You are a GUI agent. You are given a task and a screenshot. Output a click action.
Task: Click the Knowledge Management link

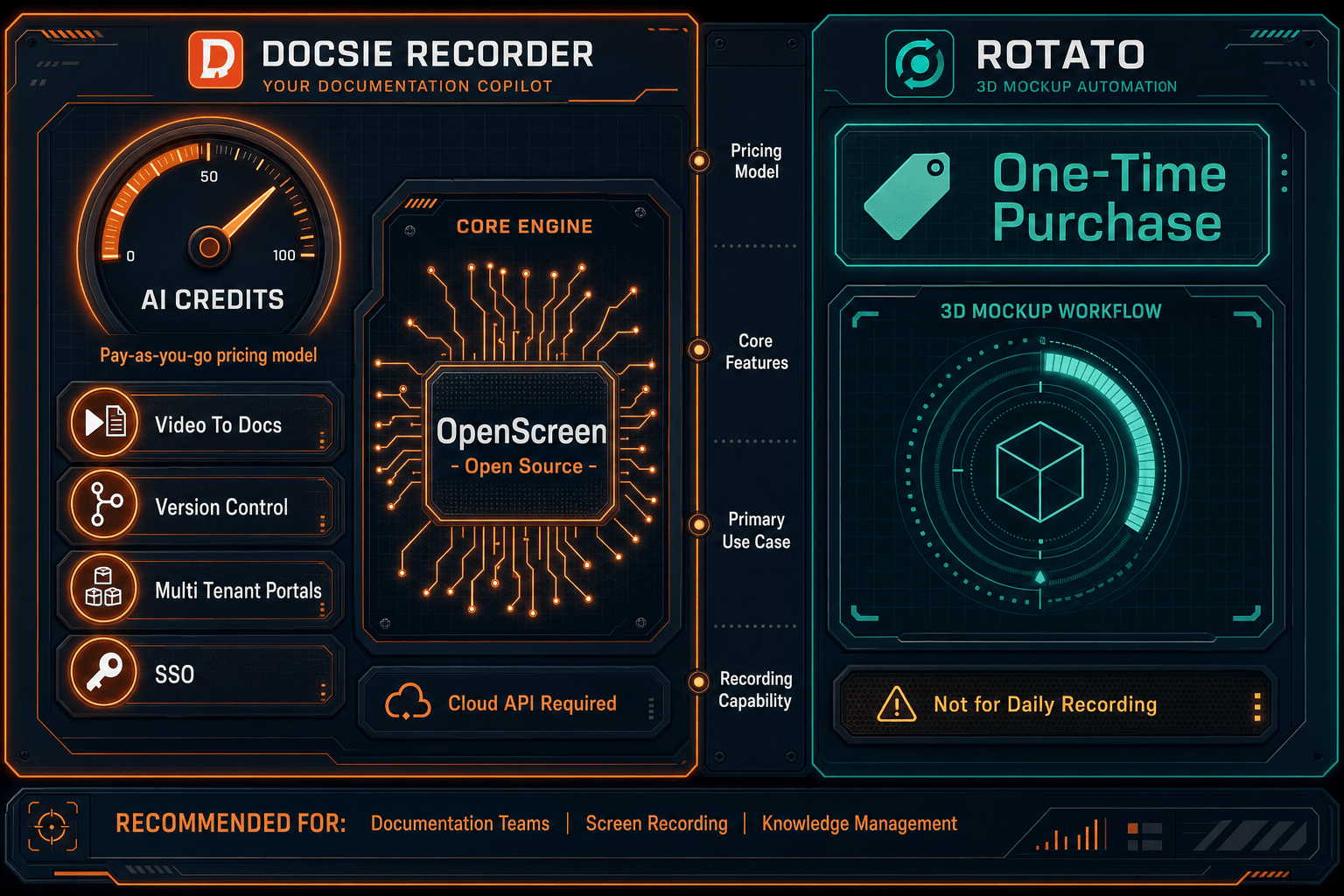[x=859, y=823]
